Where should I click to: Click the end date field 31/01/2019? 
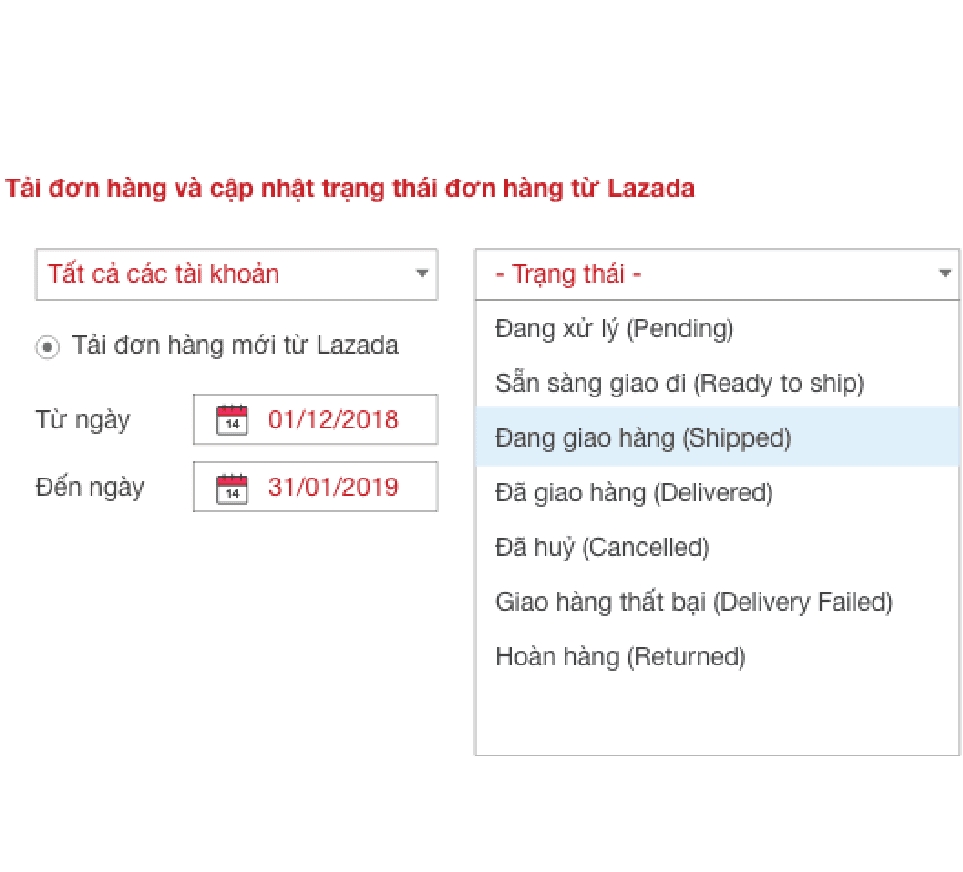coord(333,487)
